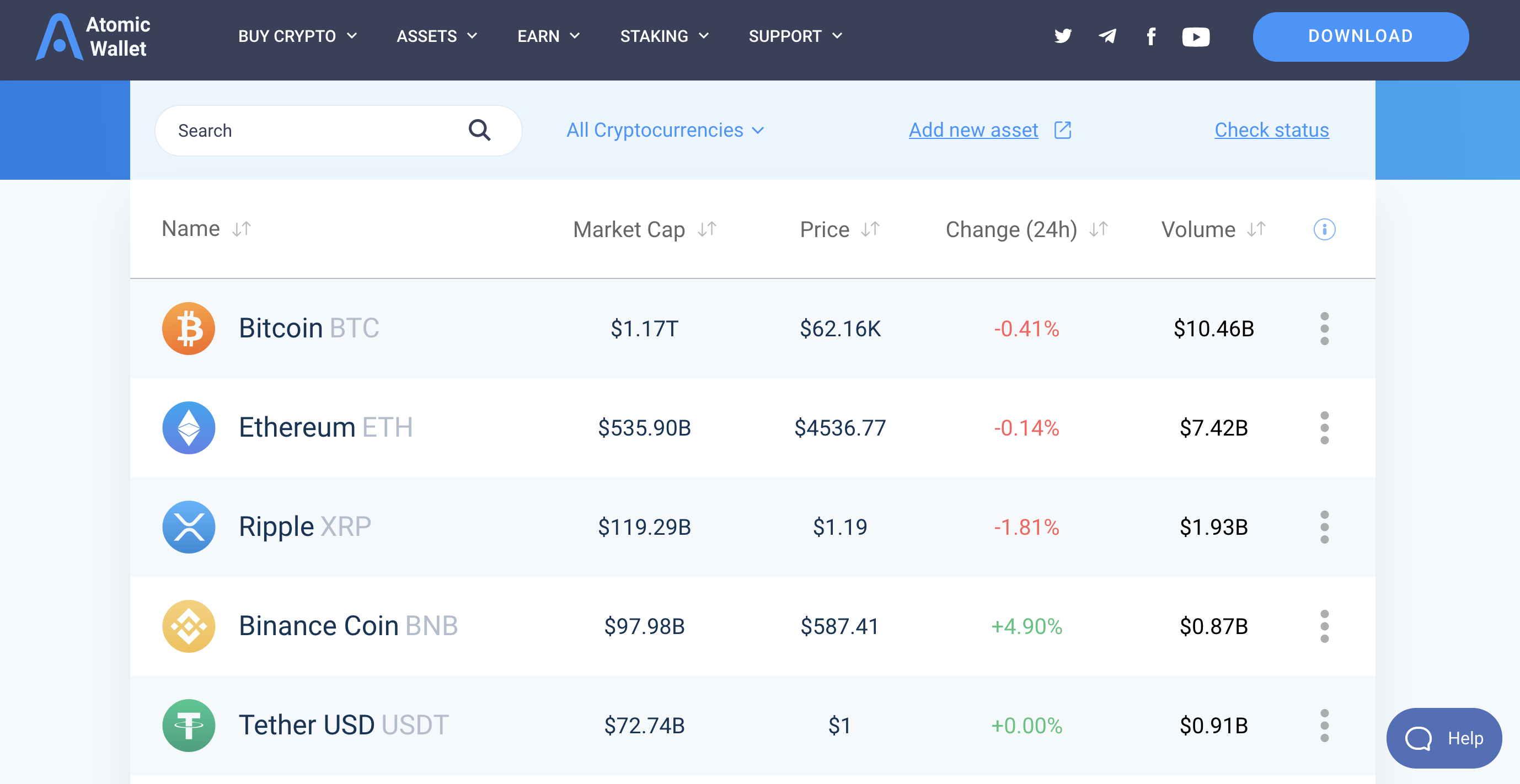This screenshot has width=1520, height=784.
Task: Expand the SUPPORT menu
Action: point(795,36)
